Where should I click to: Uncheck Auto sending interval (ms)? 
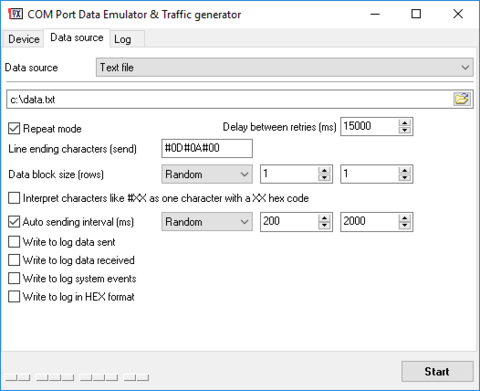pyautogui.click(x=14, y=222)
